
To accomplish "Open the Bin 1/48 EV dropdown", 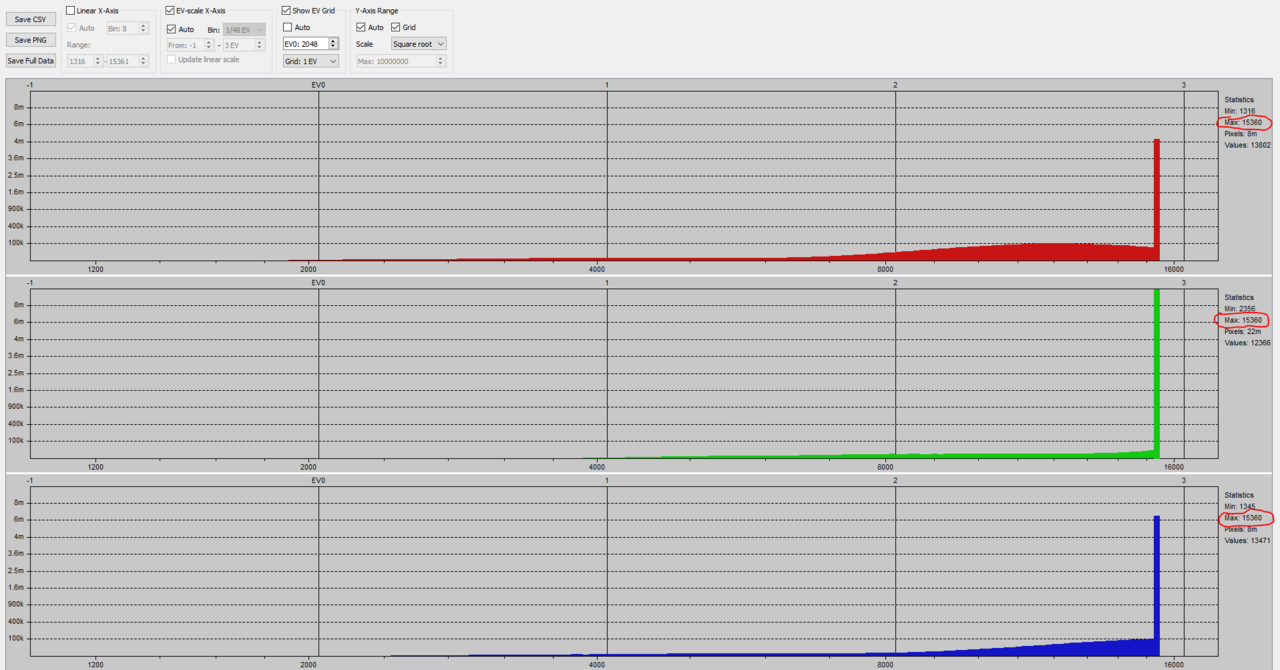I will click(x=244, y=29).
